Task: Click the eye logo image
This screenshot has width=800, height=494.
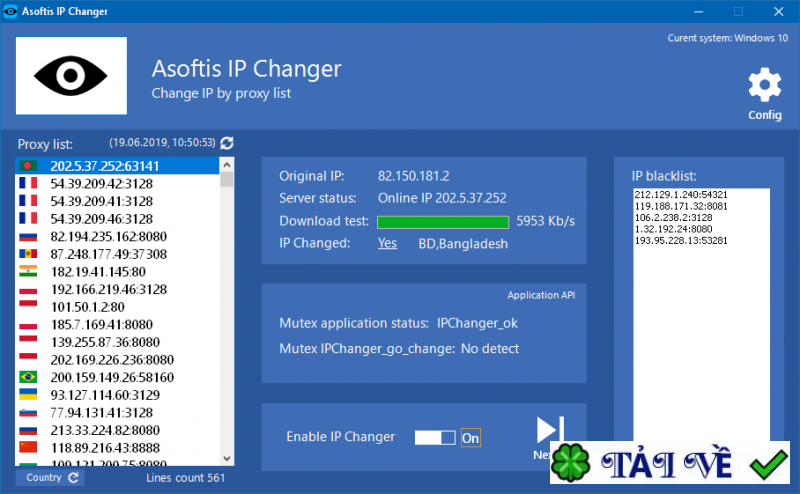Action: pos(71,76)
